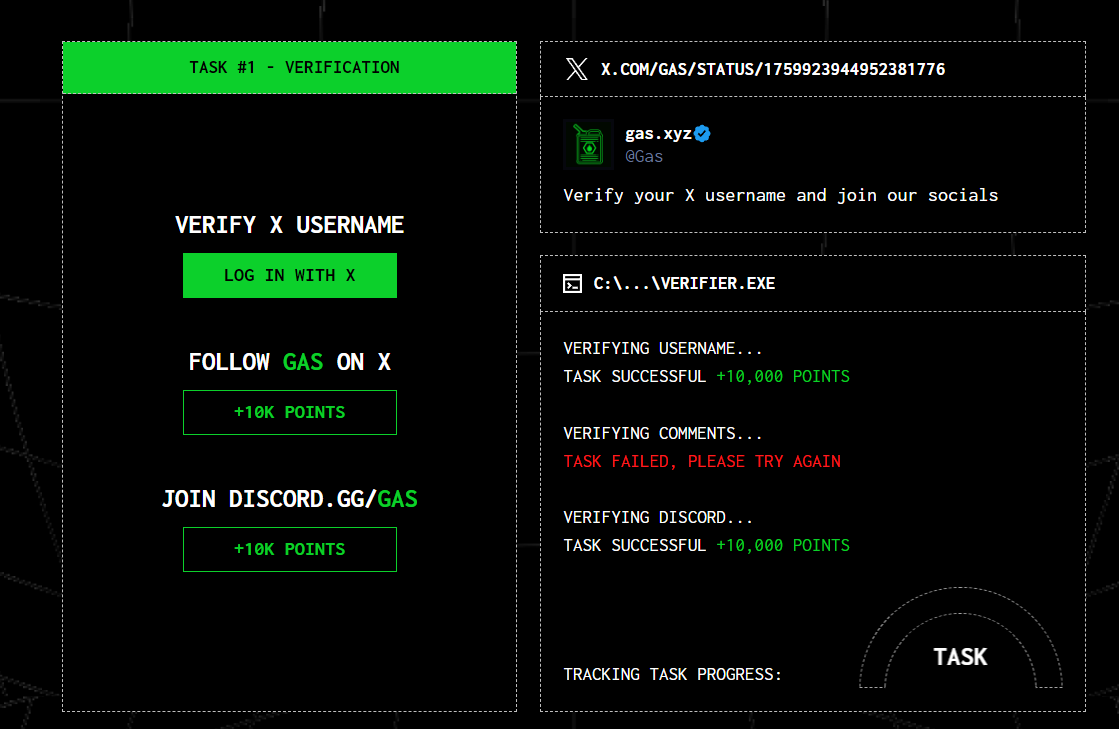Click the VERIFYING DISCORD... line
1119x729 pixels.
coord(658,517)
